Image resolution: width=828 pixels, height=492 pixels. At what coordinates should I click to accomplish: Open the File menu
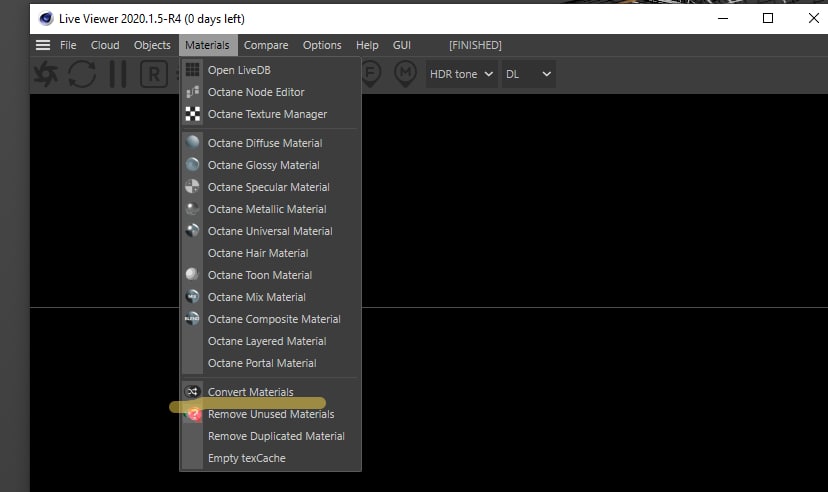coord(68,45)
